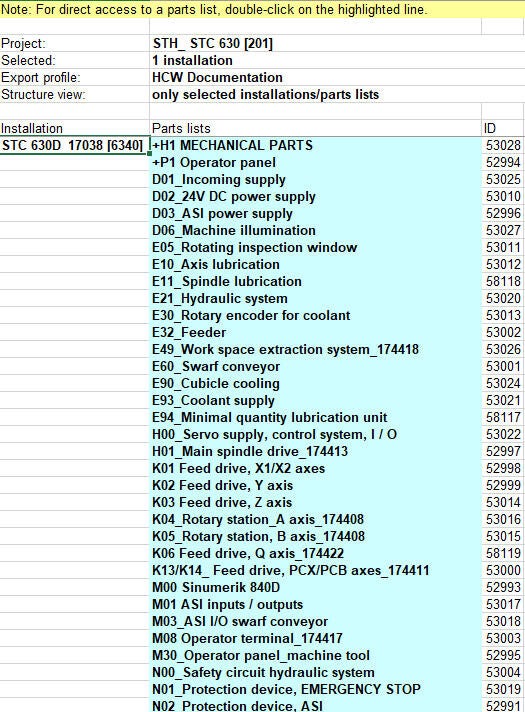The image size is (525, 712).
Task: Select the D01_Incoming supply row
Action: [315, 179]
